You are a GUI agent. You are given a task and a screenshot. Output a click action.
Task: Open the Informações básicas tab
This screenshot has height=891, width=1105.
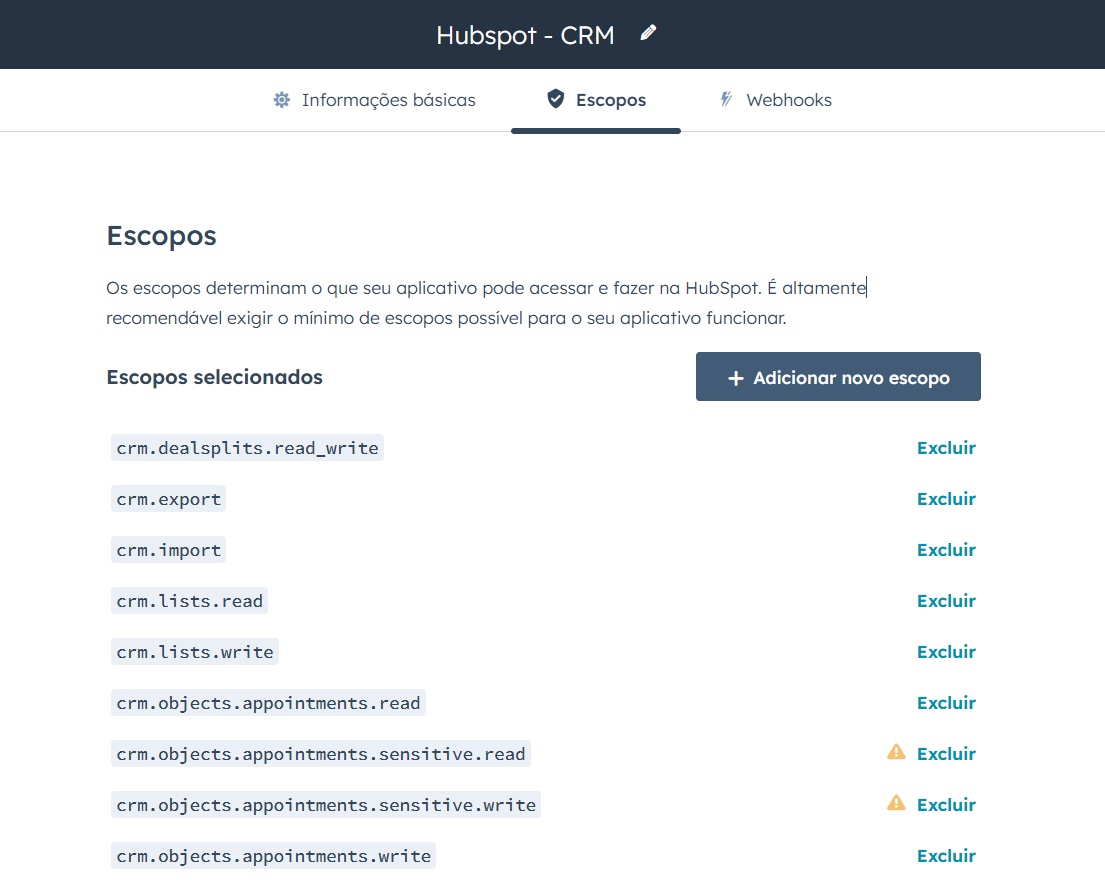click(x=388, y=100)
